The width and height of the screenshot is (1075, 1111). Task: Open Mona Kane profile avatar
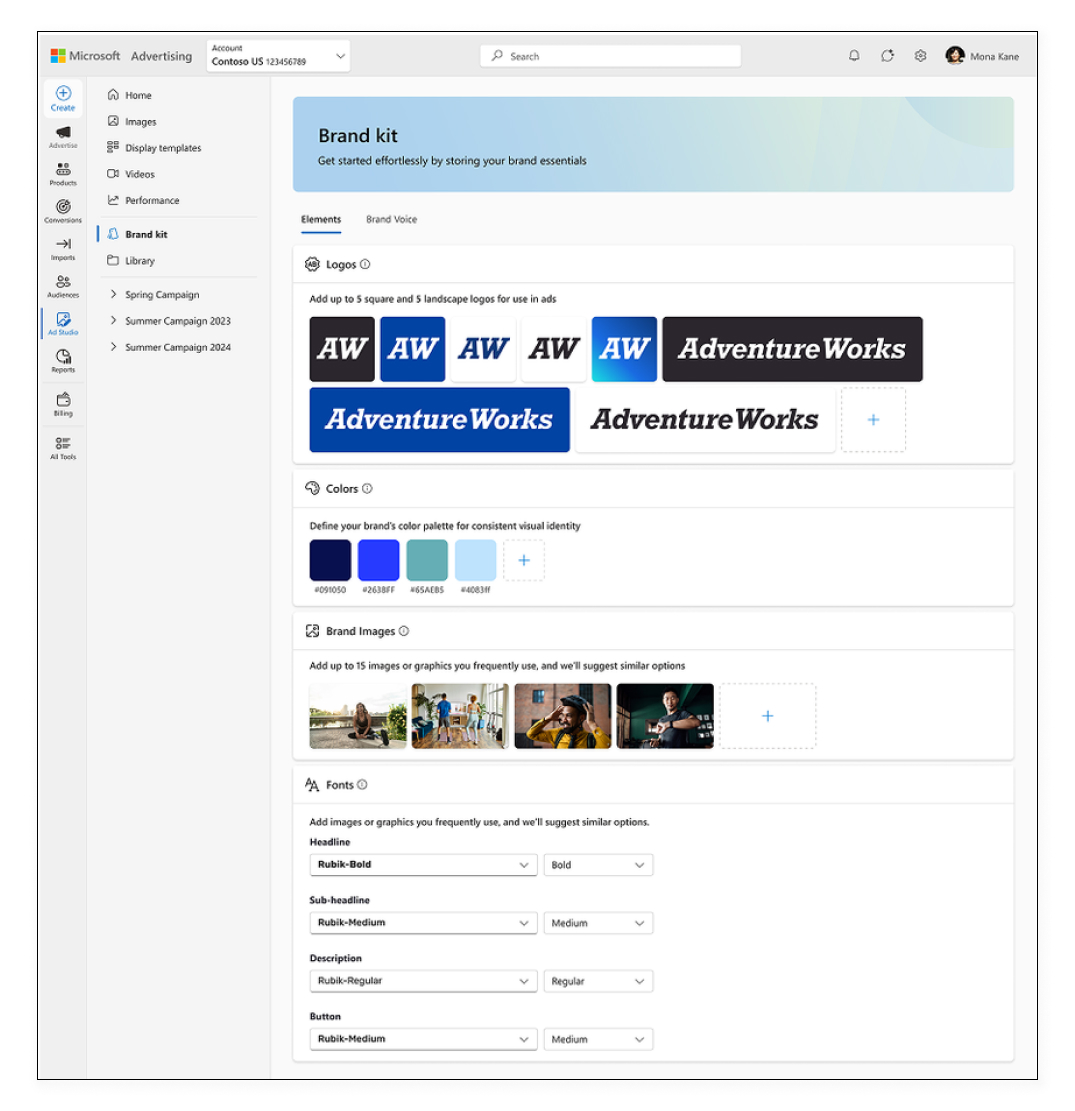coord(955,55)
